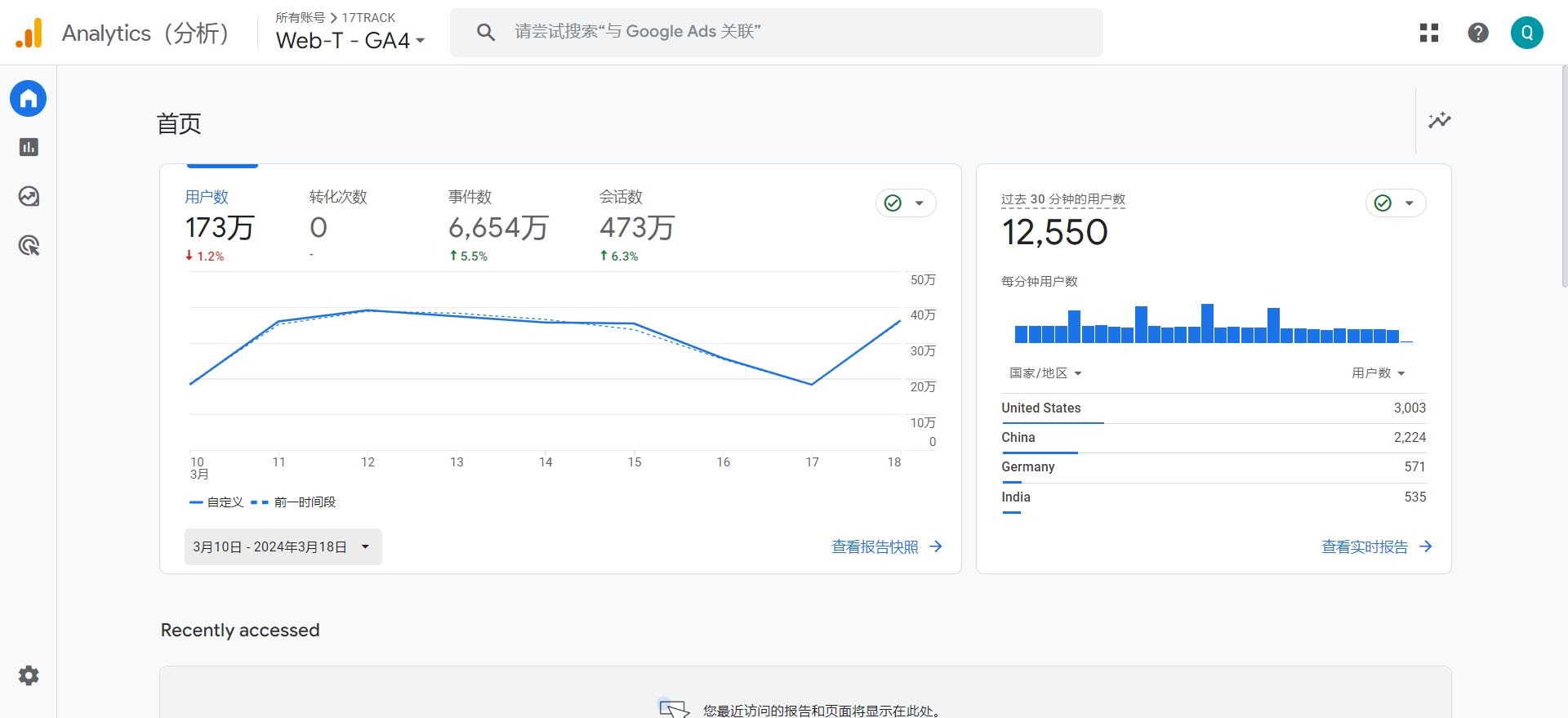Select the 转化次数 metric tab
1568x718 pixels.
point(338,226)
